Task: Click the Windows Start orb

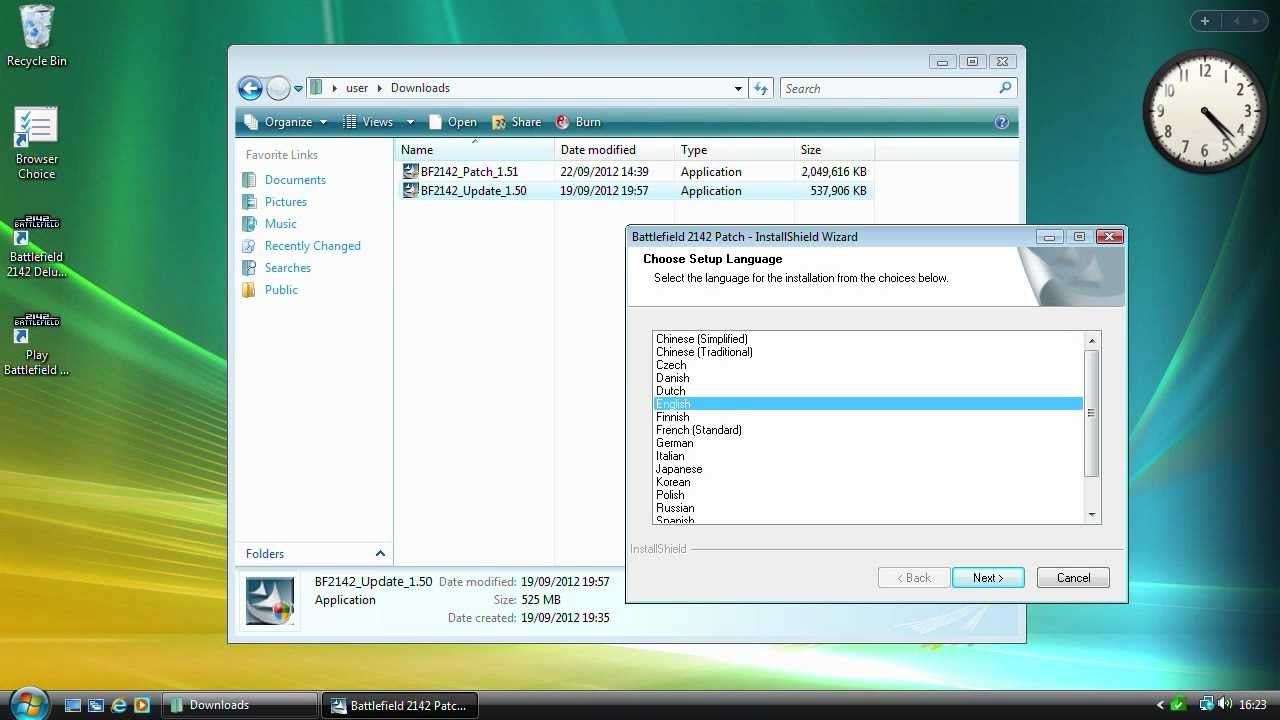Action: coord(28,704)
